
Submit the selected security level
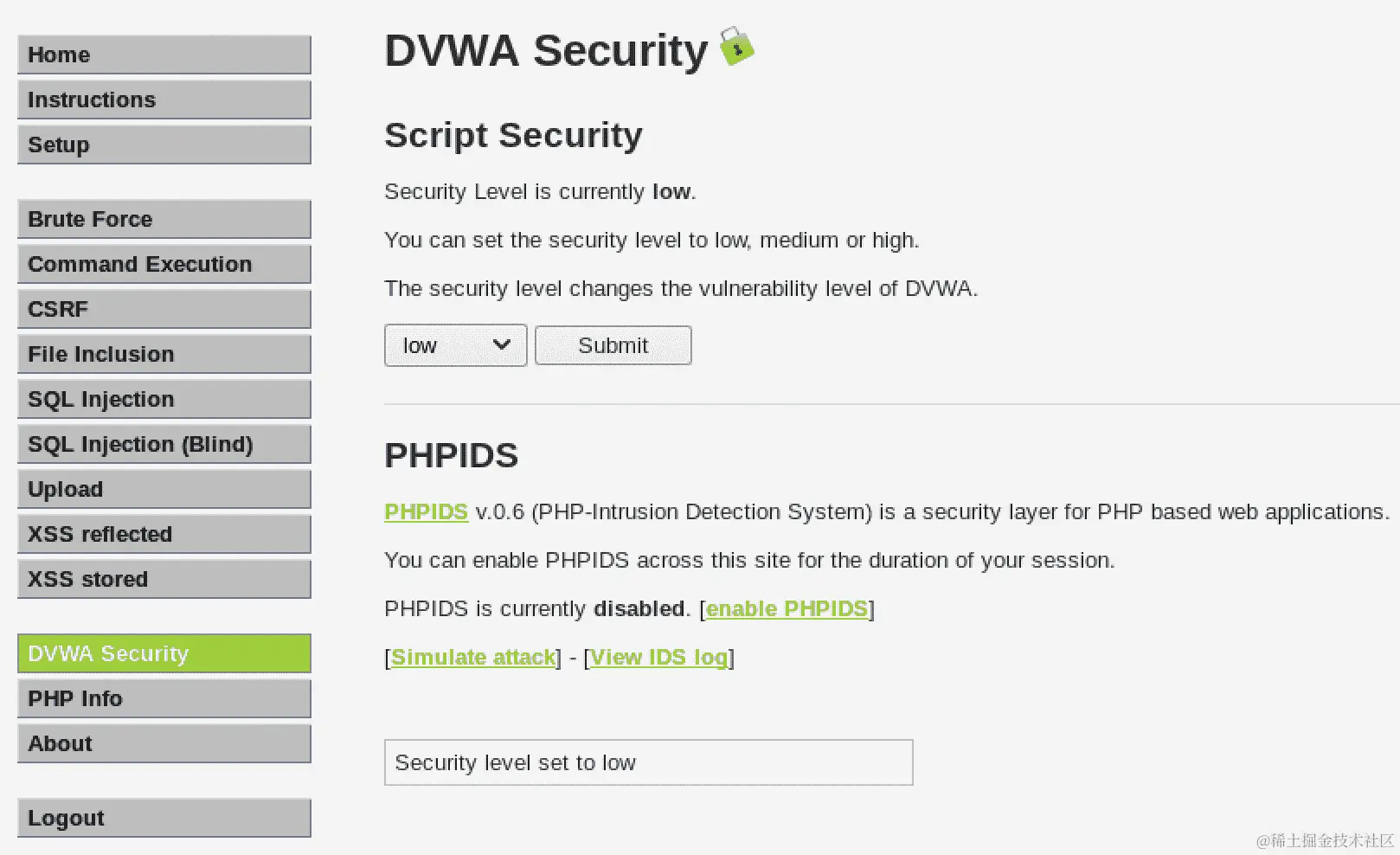click(x=613, y=345)
